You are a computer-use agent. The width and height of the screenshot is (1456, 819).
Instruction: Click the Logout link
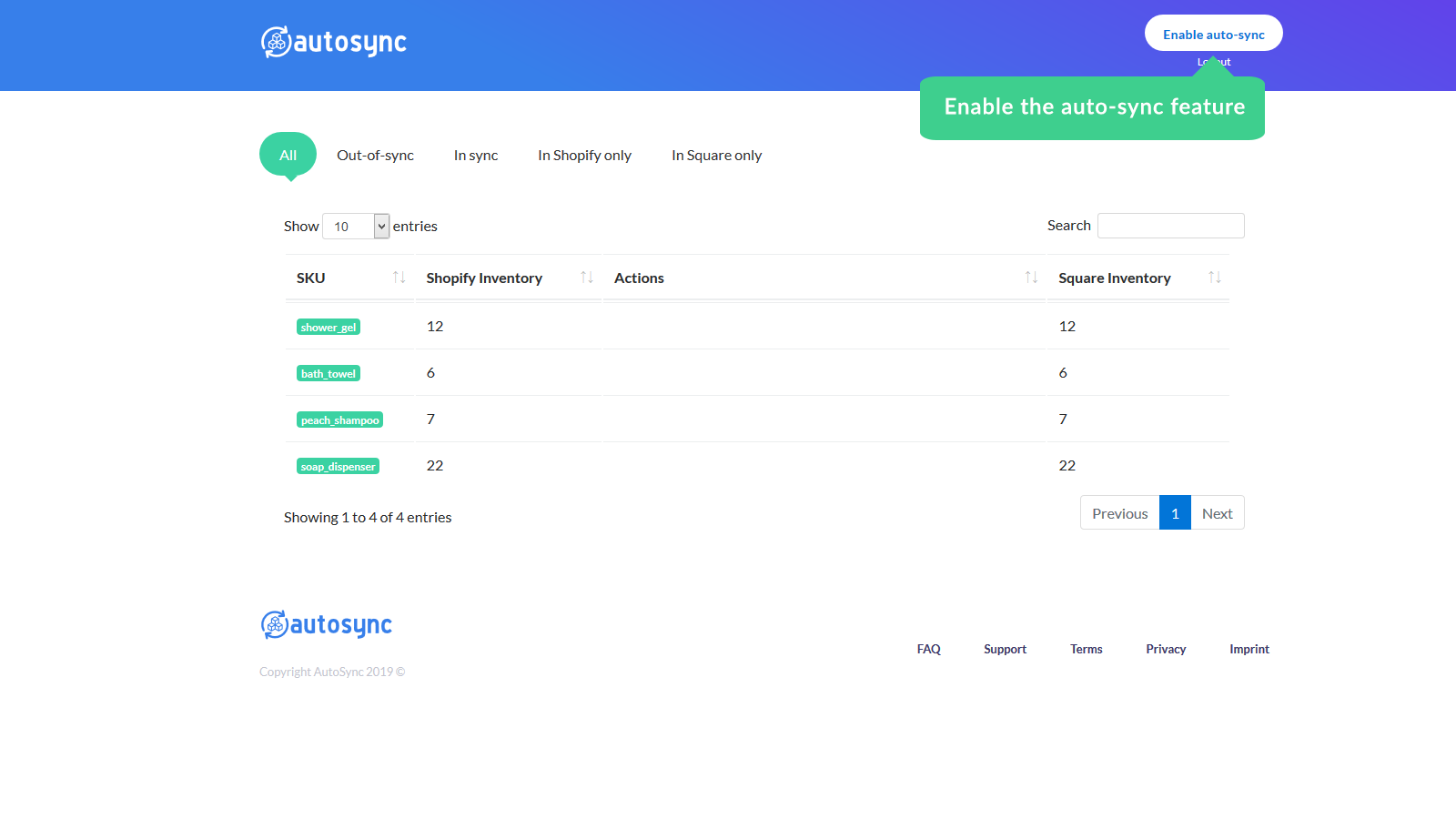point(1213,62)
